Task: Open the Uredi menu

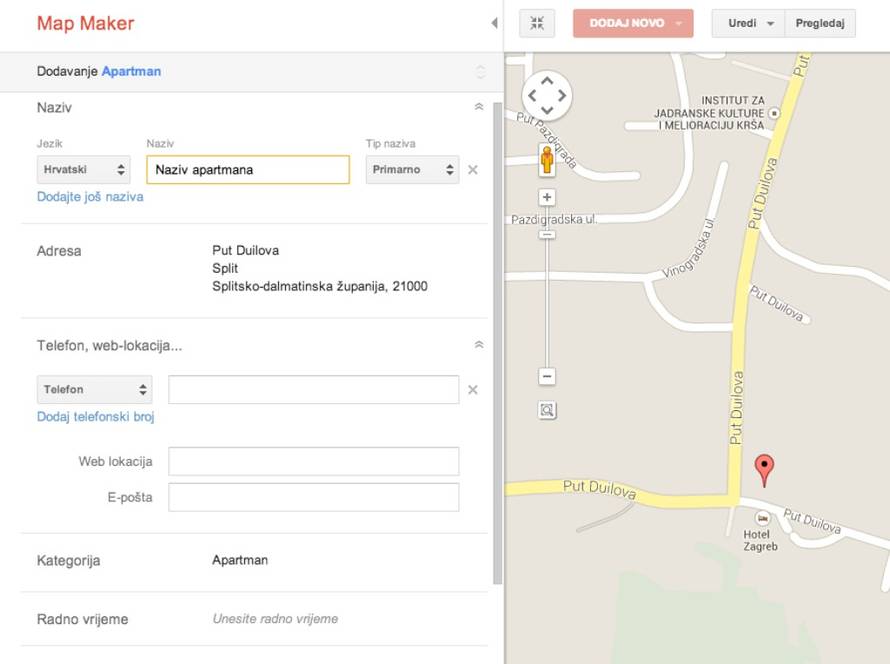Action: [747, 24]
